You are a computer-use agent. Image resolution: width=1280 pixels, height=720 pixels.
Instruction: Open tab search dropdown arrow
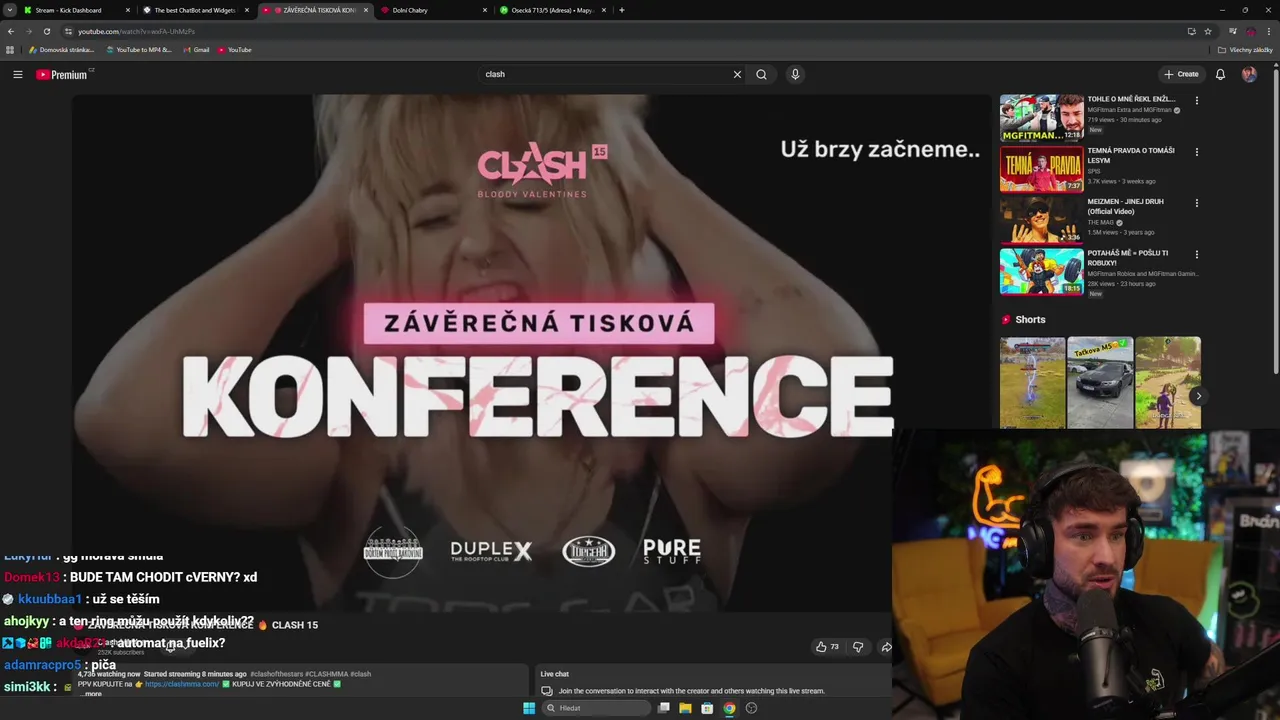(x=9, y=10)
